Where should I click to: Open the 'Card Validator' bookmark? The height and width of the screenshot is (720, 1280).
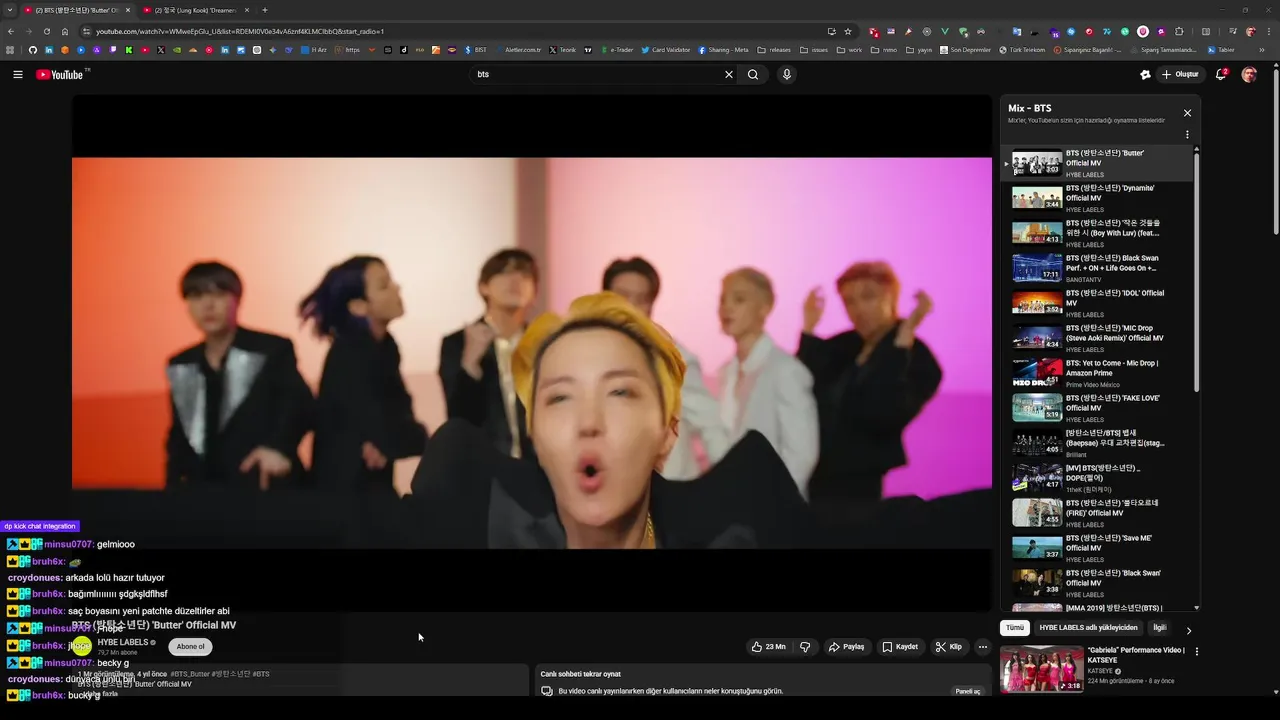(x=666, y=50)
